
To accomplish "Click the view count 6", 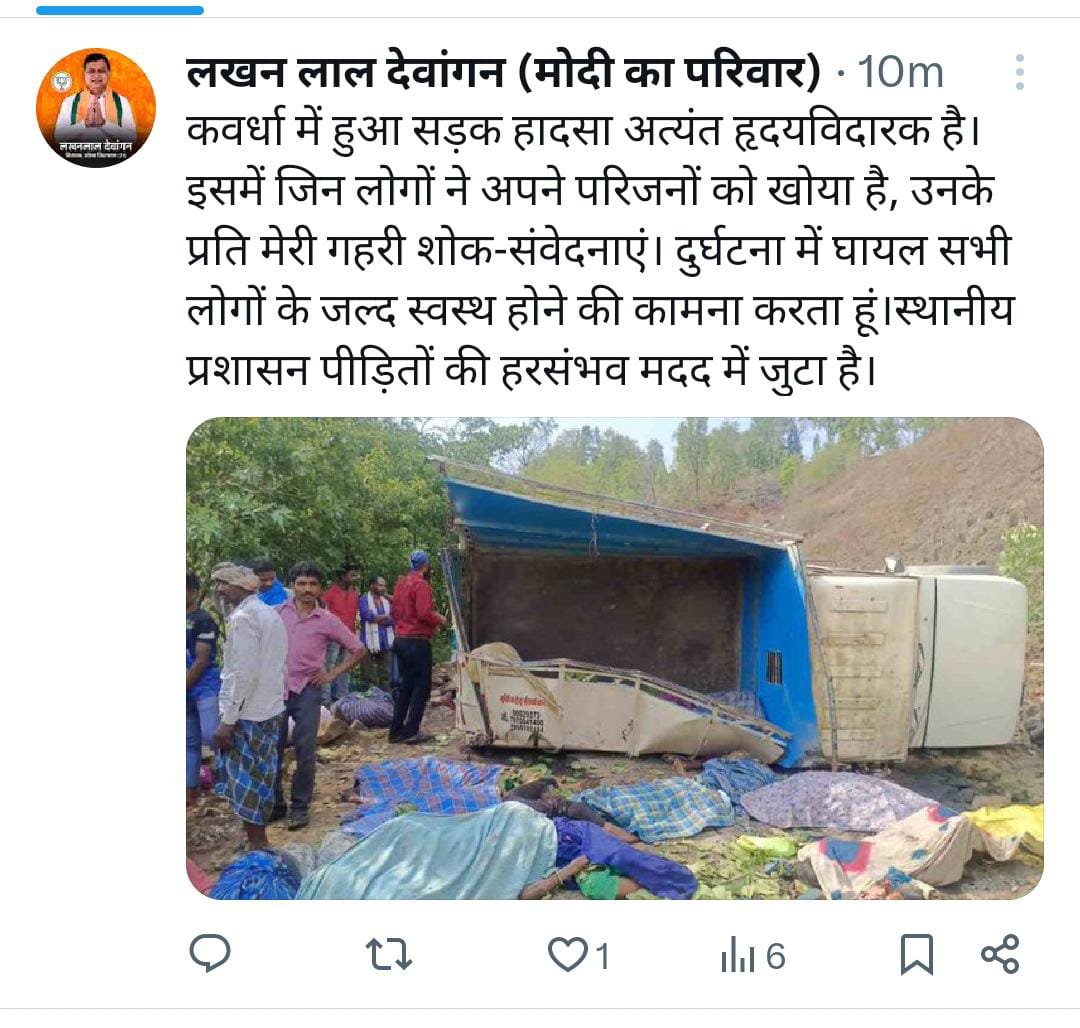I will pos(776,956).
